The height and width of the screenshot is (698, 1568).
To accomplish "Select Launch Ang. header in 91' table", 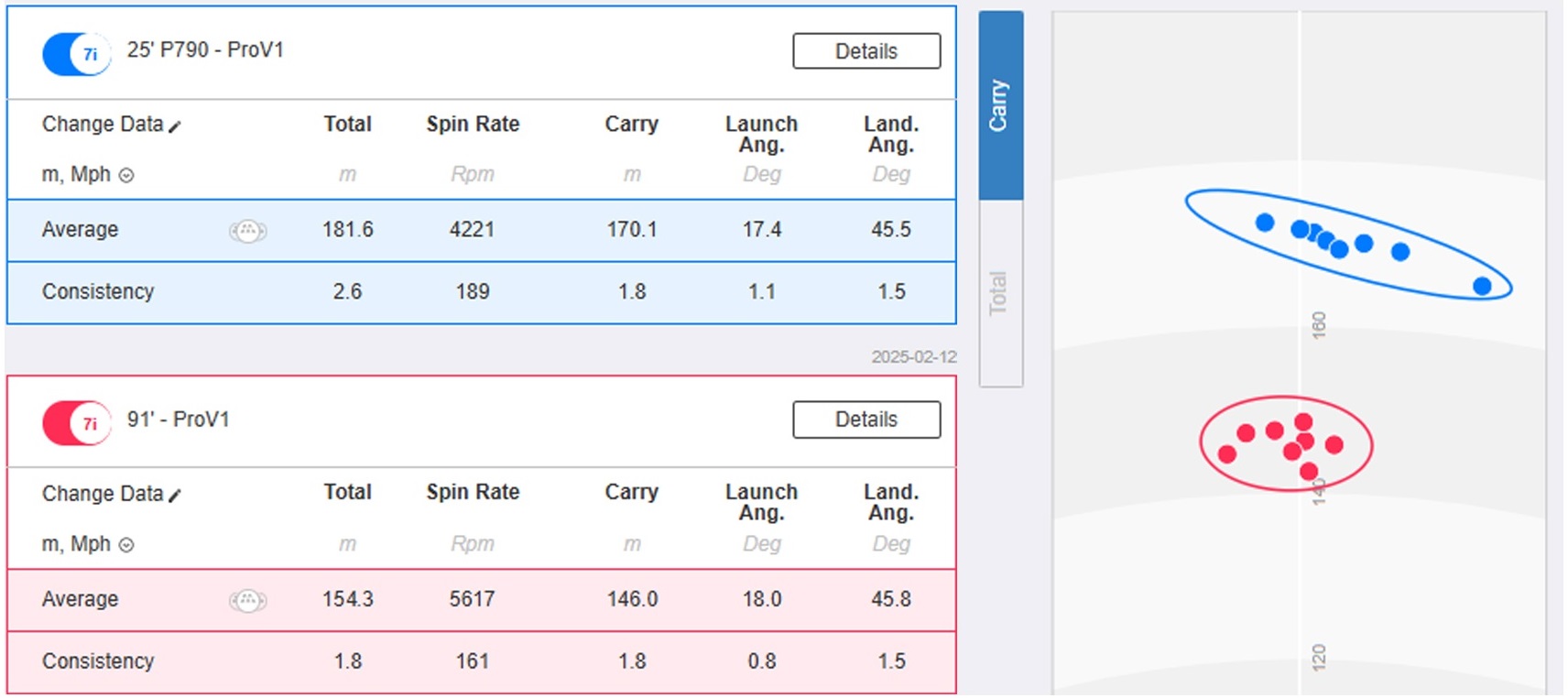I will click(x=762, y=502).
